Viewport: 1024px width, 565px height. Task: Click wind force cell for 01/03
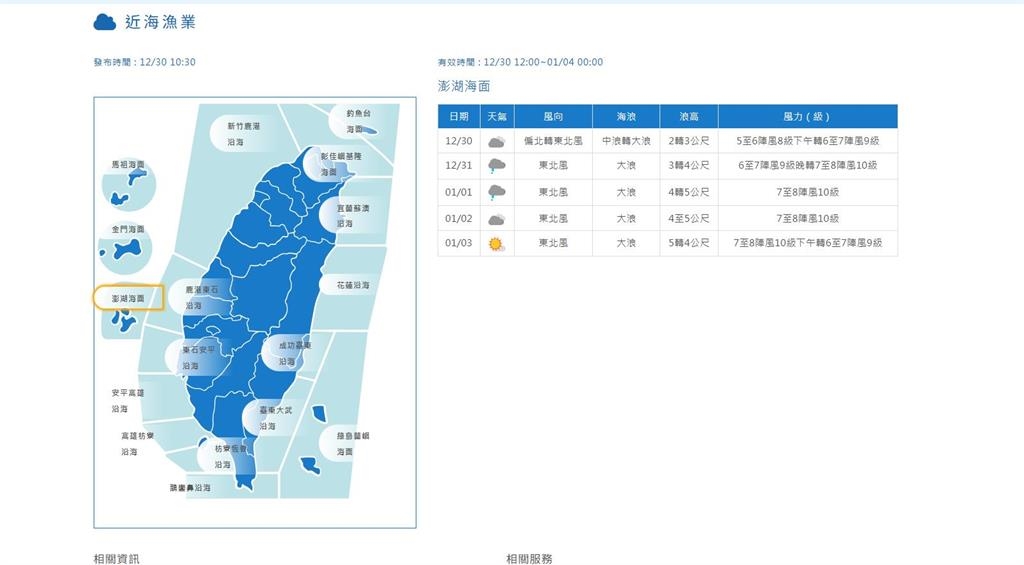807,243
